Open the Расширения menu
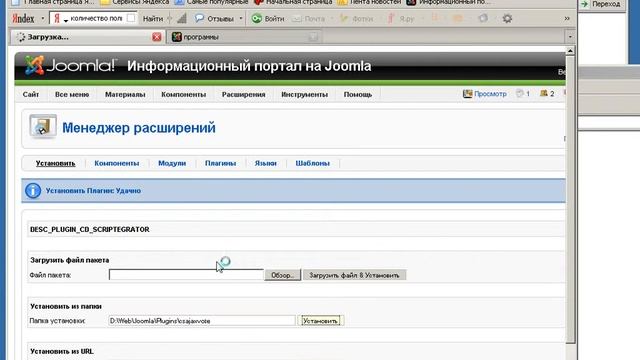This screenshot has height=360, width=640. click(243, 94)
